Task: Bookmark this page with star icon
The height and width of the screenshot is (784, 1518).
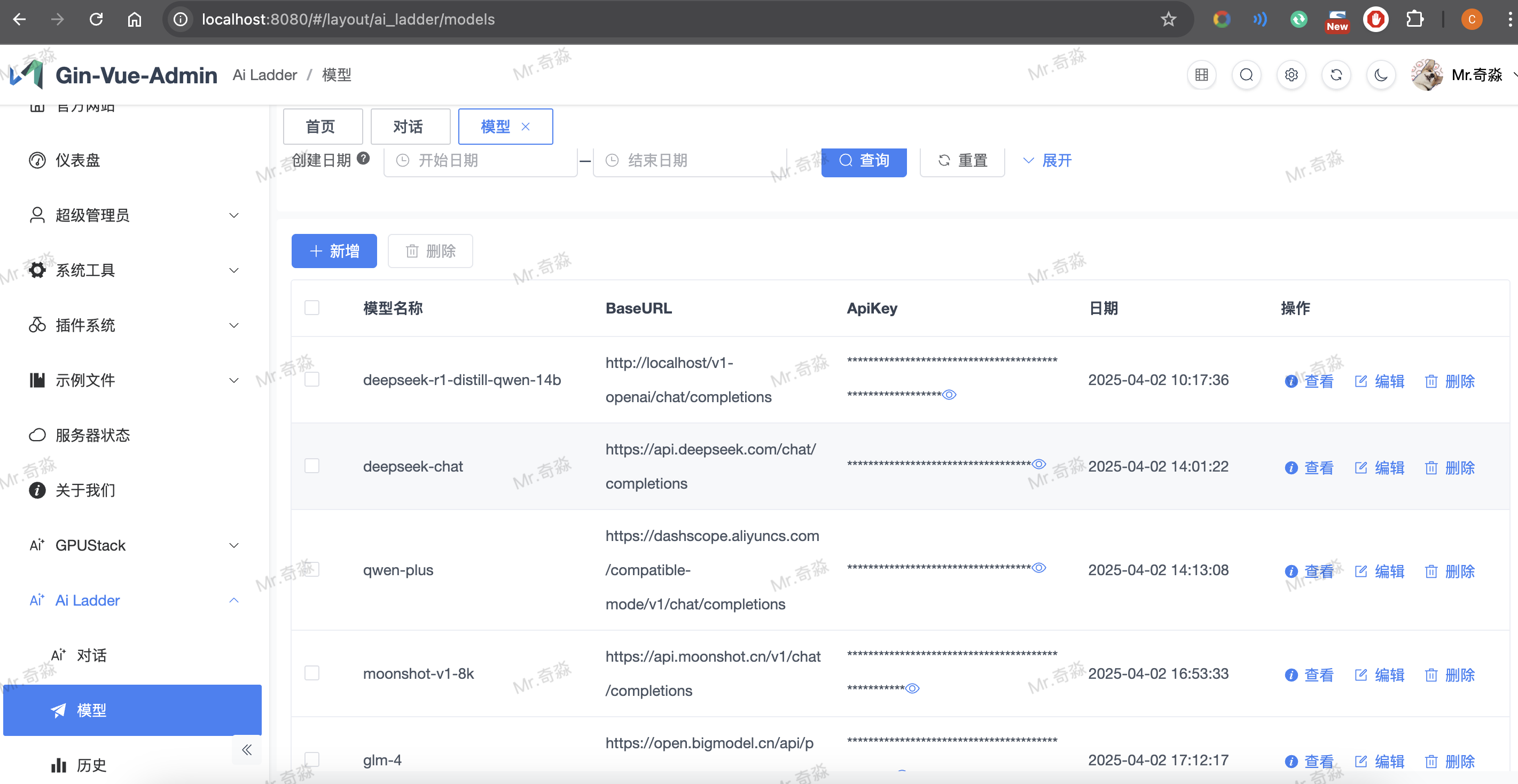Action: pos(1168,19)
